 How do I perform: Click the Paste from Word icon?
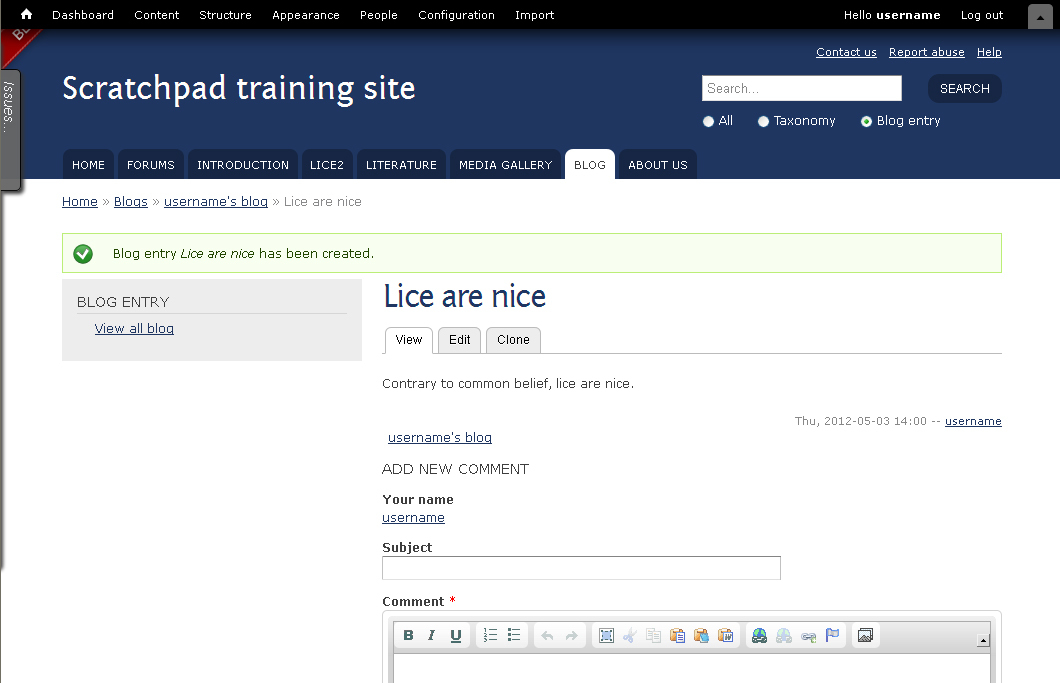tap(725, 635)
